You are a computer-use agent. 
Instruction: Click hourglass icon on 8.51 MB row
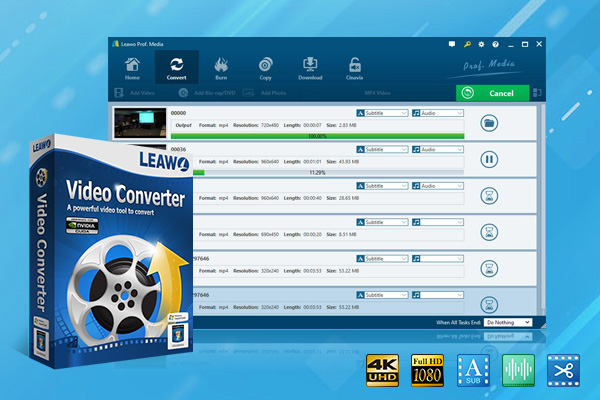coord(489,232)
